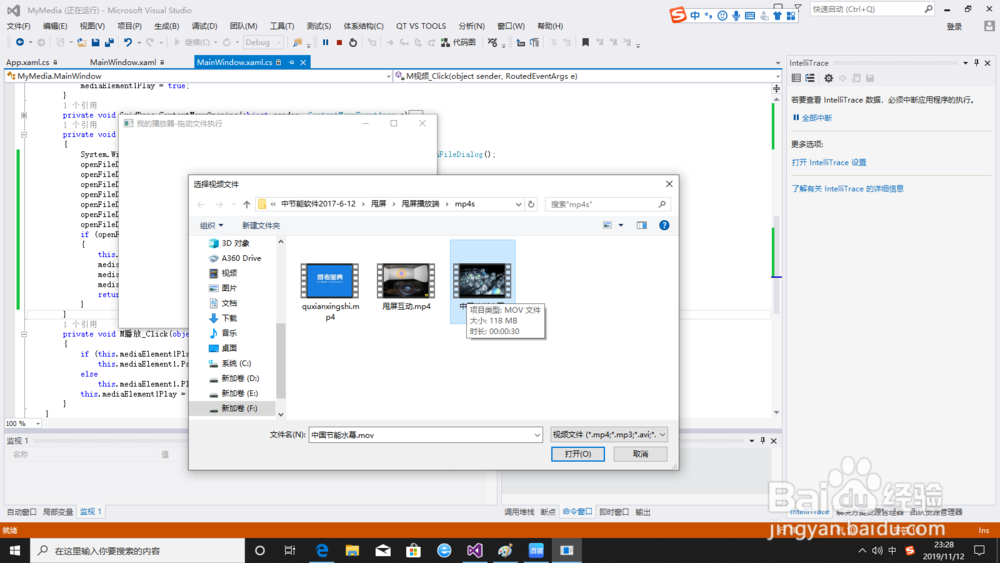Viewport: 1000px width, 563px height.
Task: Navigate backward icon in Visual Studio toolbar
Action: pyautogui.click(x=20, y=43)
